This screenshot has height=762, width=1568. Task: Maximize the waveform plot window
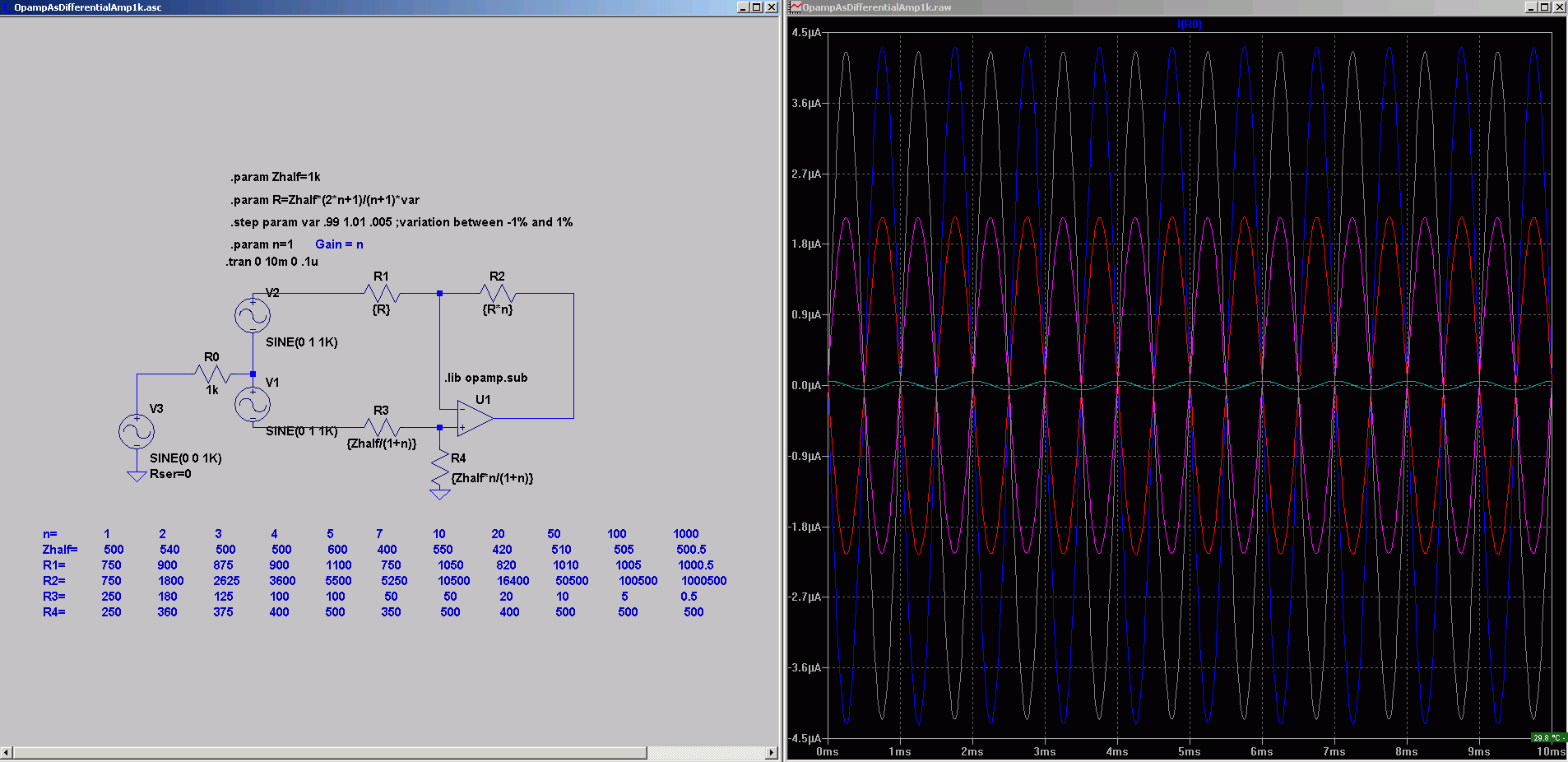pos(1545,7)
